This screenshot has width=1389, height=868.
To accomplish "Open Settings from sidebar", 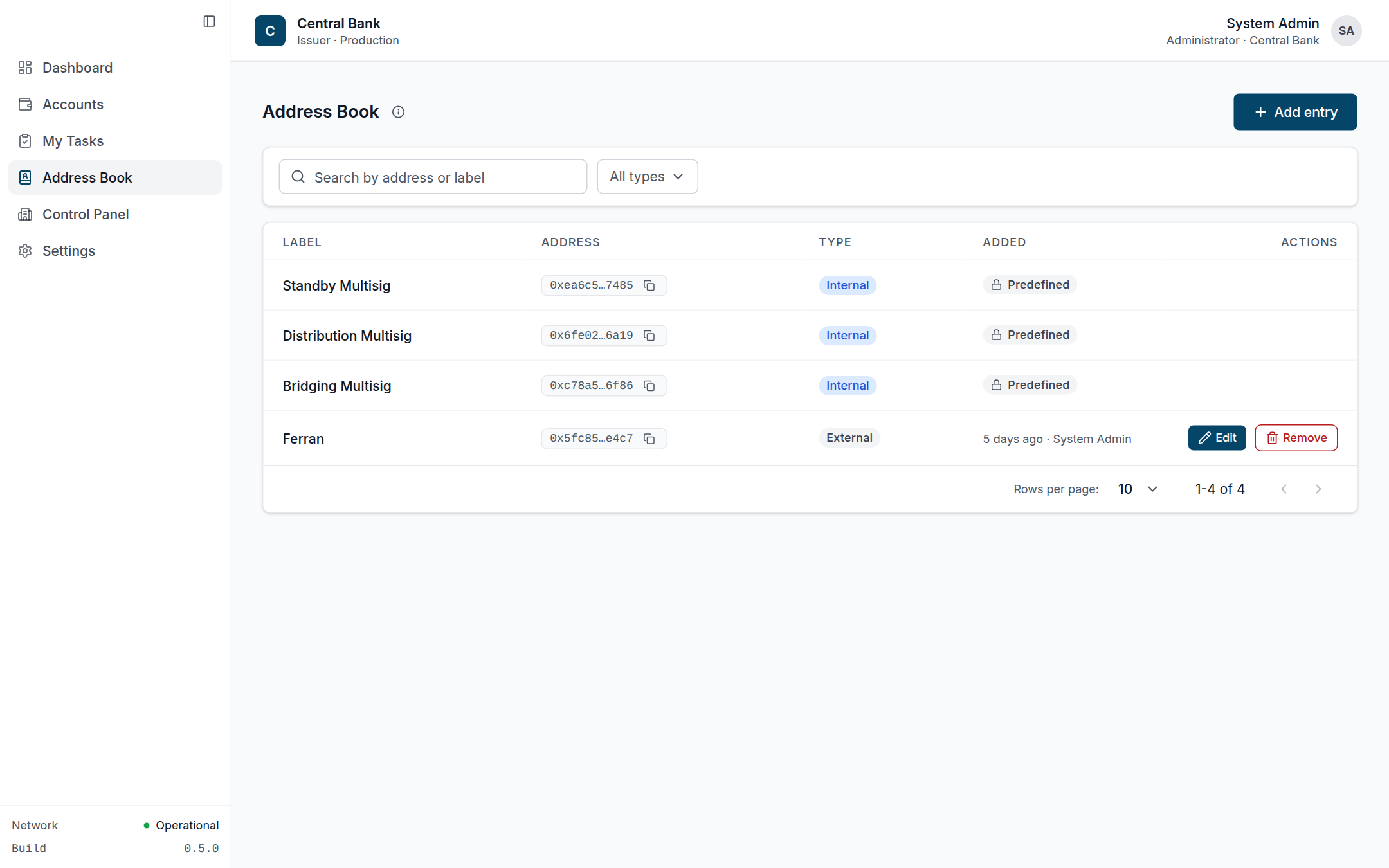I will point(115,251).
